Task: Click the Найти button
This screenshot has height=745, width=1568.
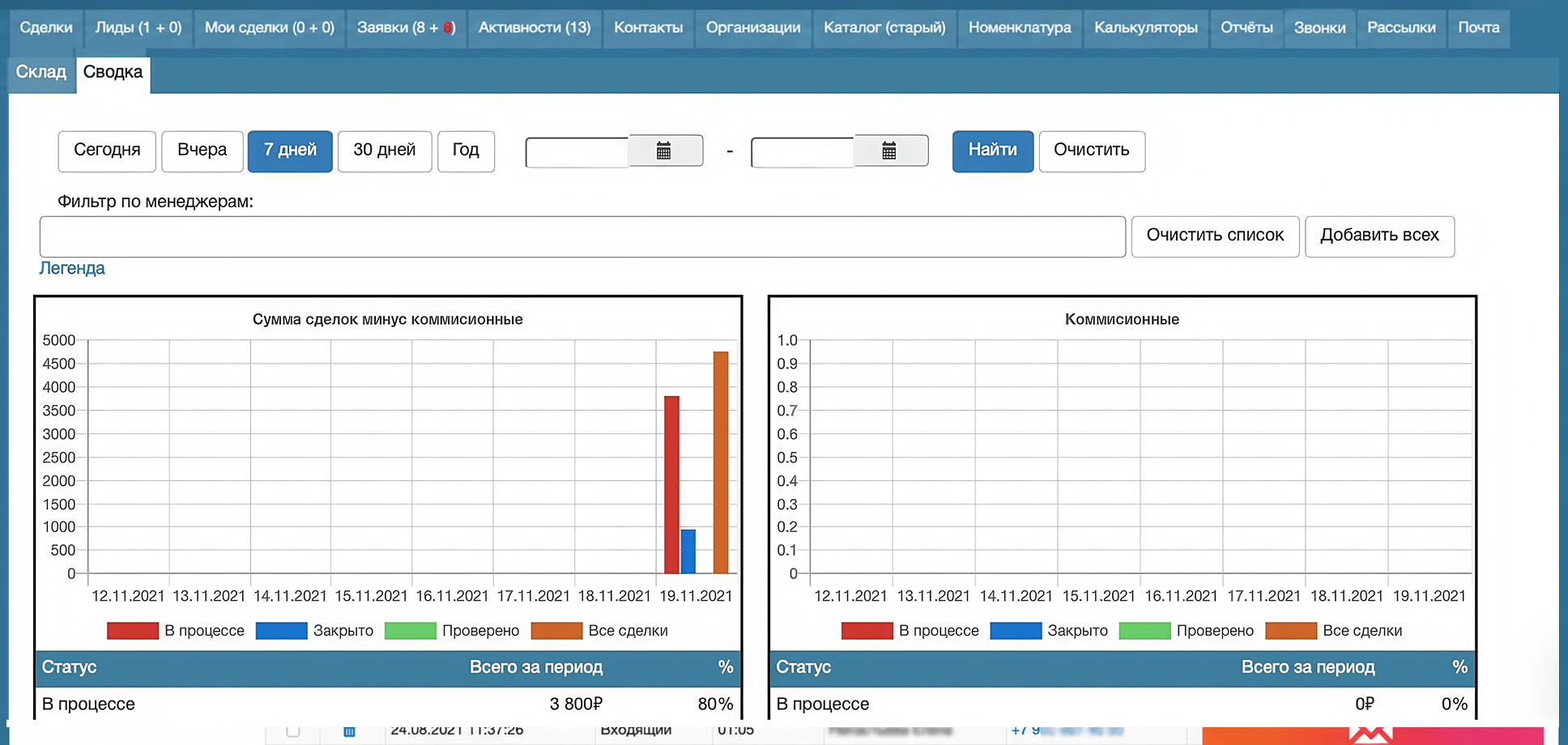Action: click(x=993, y=151)
